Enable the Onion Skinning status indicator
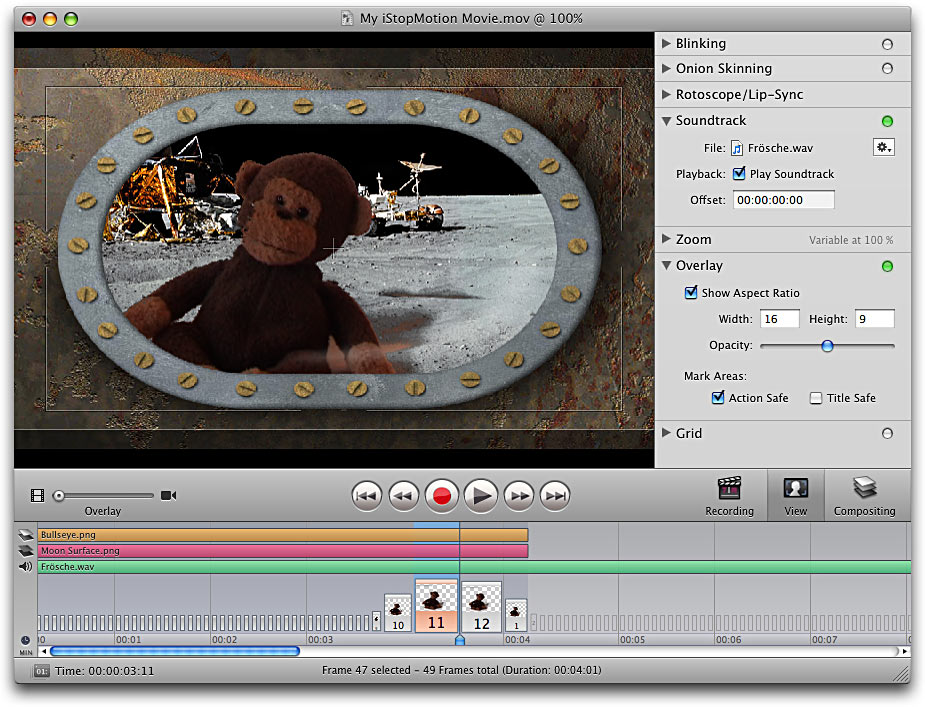 point(887,69)
